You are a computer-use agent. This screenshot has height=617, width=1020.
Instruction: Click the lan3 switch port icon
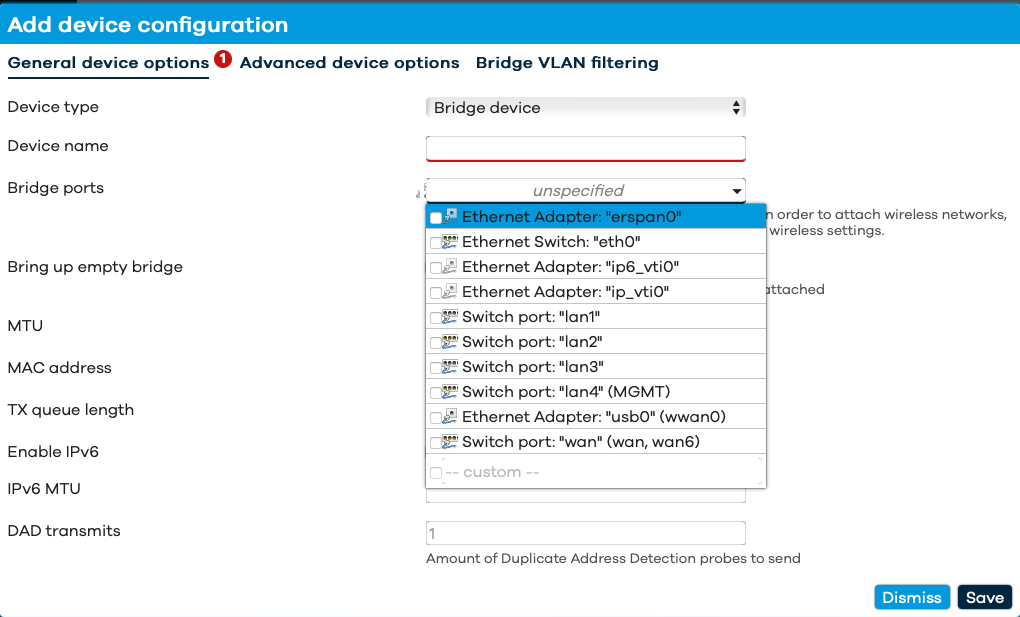[x=450, y=366]
